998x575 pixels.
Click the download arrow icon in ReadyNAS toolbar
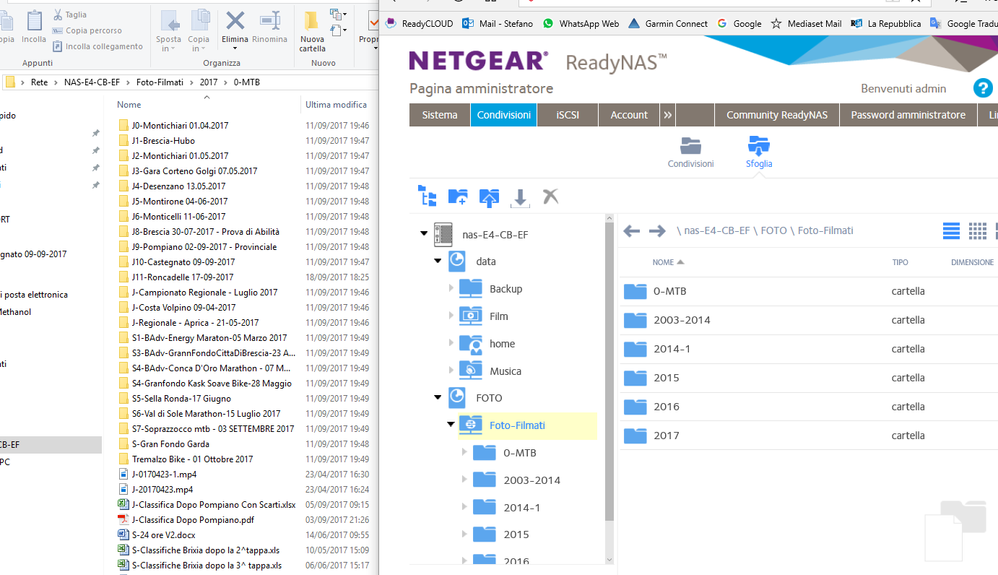coord(520,198)
